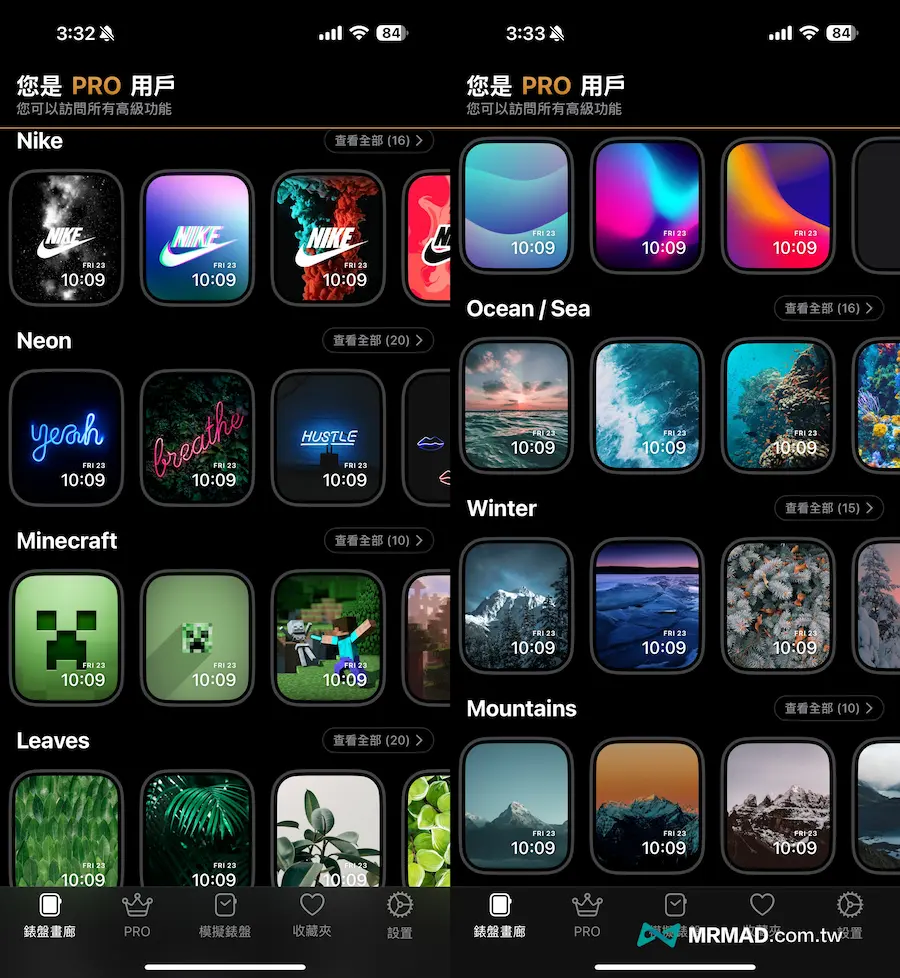Viewport: 900px width, 978px height.
Task: Select the orange-sky mountain watch face
Action: click(x=647, y=804)
